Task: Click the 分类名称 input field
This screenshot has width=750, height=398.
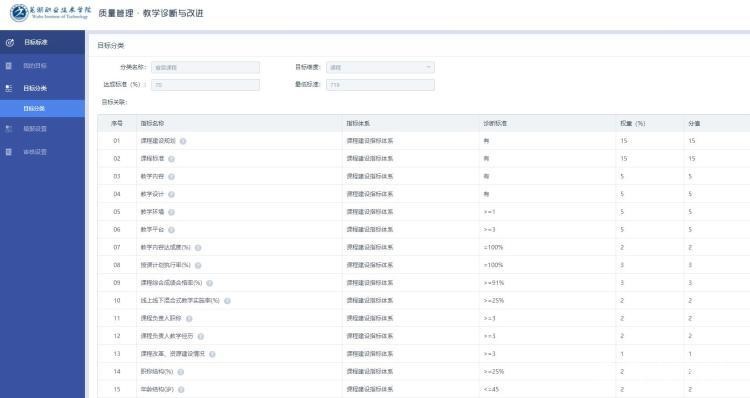Action: point(205,67)
